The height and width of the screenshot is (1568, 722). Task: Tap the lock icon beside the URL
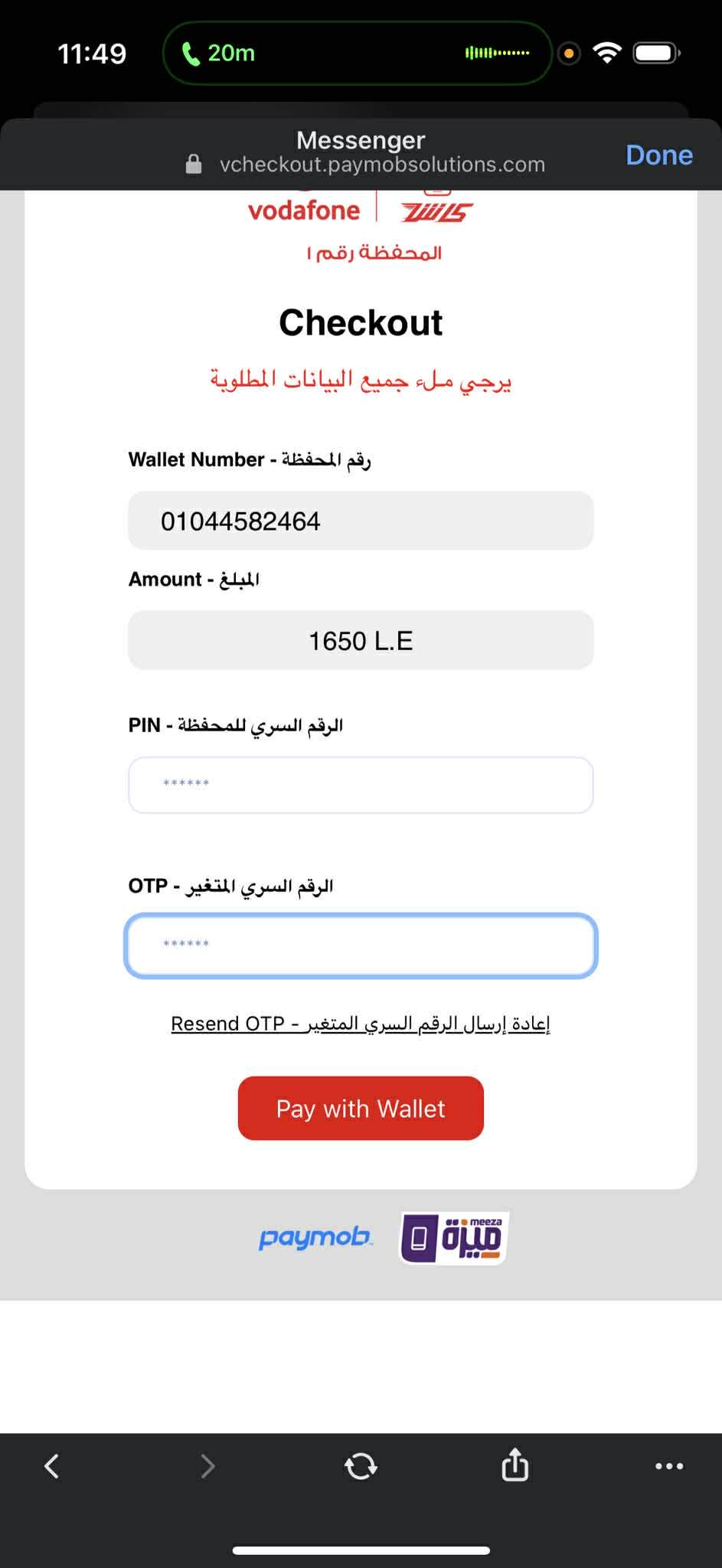pyautogui.click(x=194, y=165)
